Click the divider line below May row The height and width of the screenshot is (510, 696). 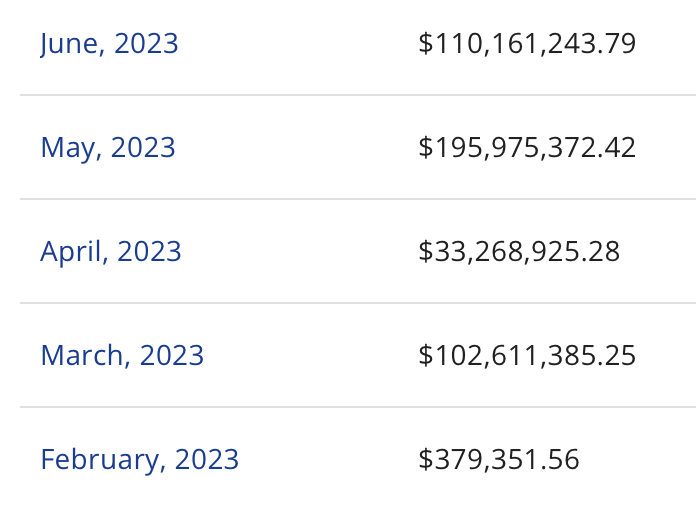(x=358, y=199)
